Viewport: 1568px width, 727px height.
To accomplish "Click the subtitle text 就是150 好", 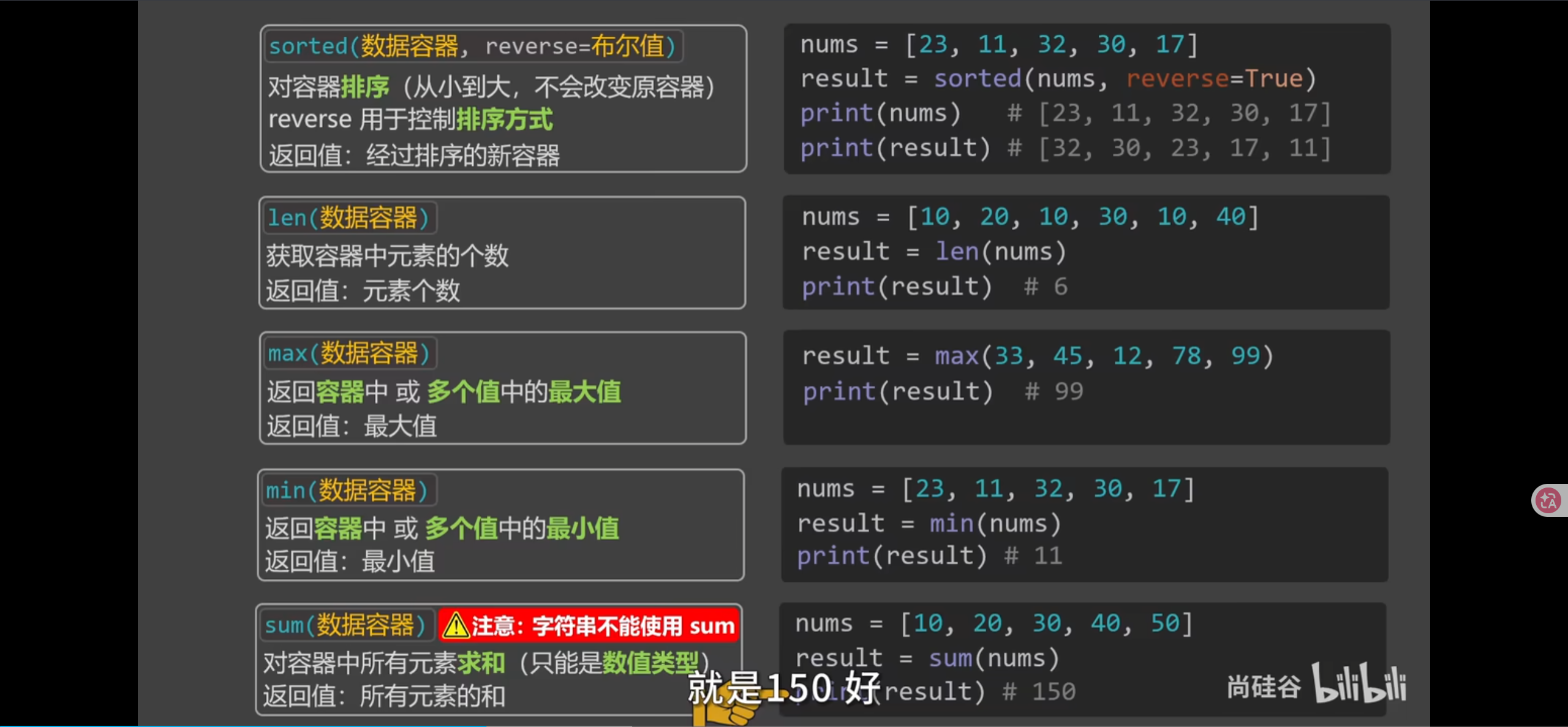I will click(x=784, y=688).
